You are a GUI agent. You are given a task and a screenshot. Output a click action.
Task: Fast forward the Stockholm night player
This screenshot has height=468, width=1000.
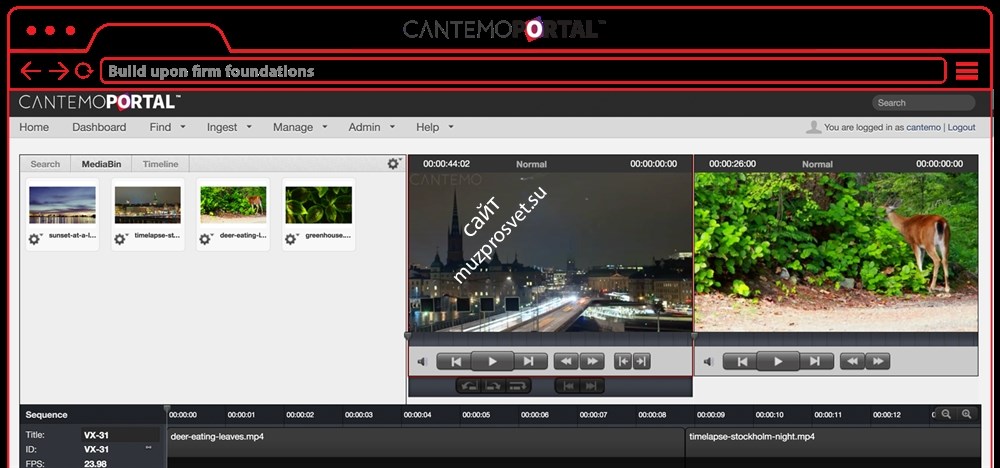tap(592, 362)
